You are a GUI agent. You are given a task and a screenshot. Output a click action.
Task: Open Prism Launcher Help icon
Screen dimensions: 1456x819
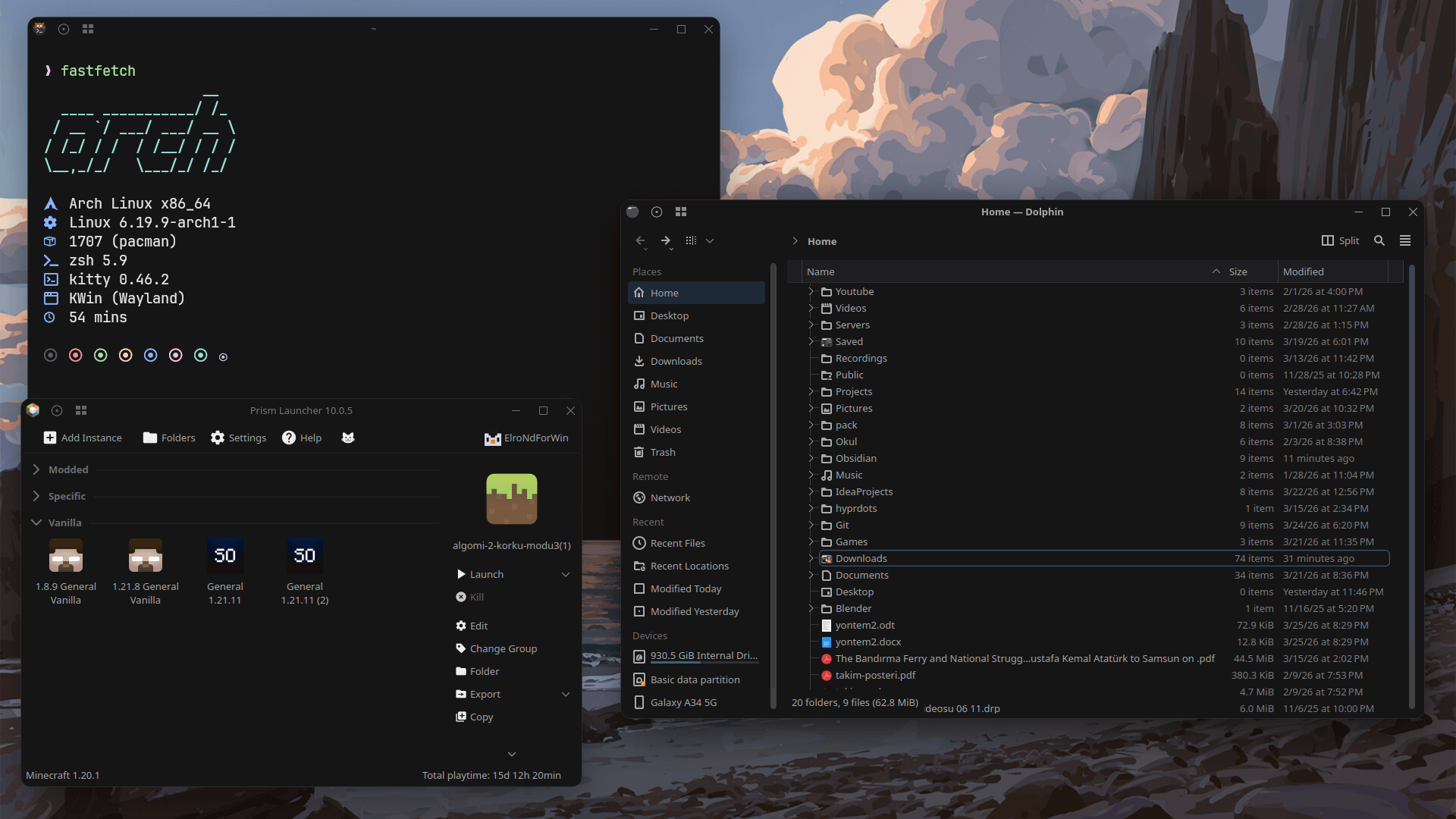pos(289,438)
